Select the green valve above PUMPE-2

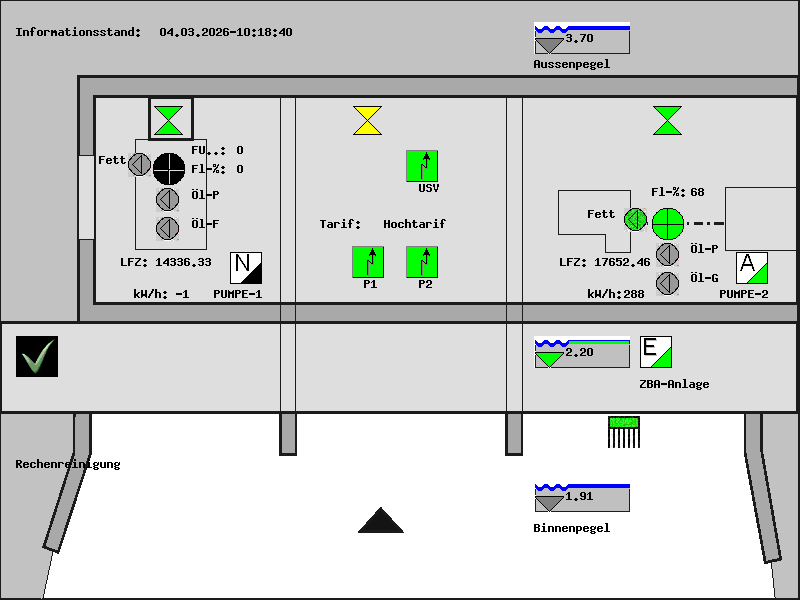pos(667,120)
